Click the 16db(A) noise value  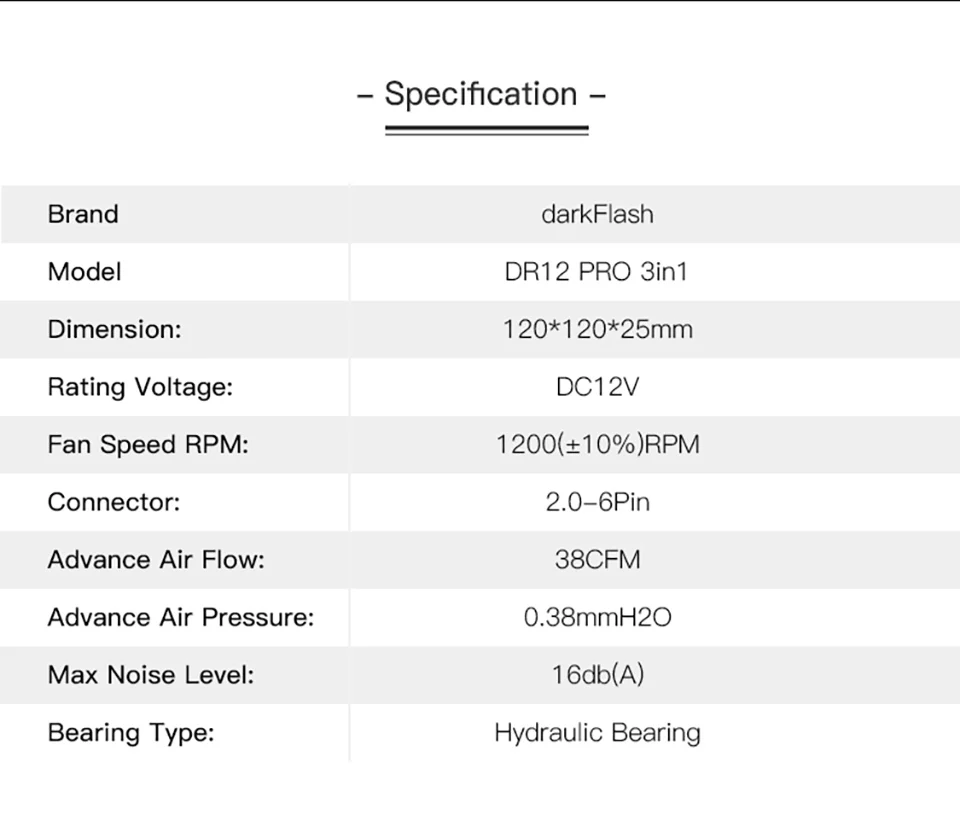(597, 675)
